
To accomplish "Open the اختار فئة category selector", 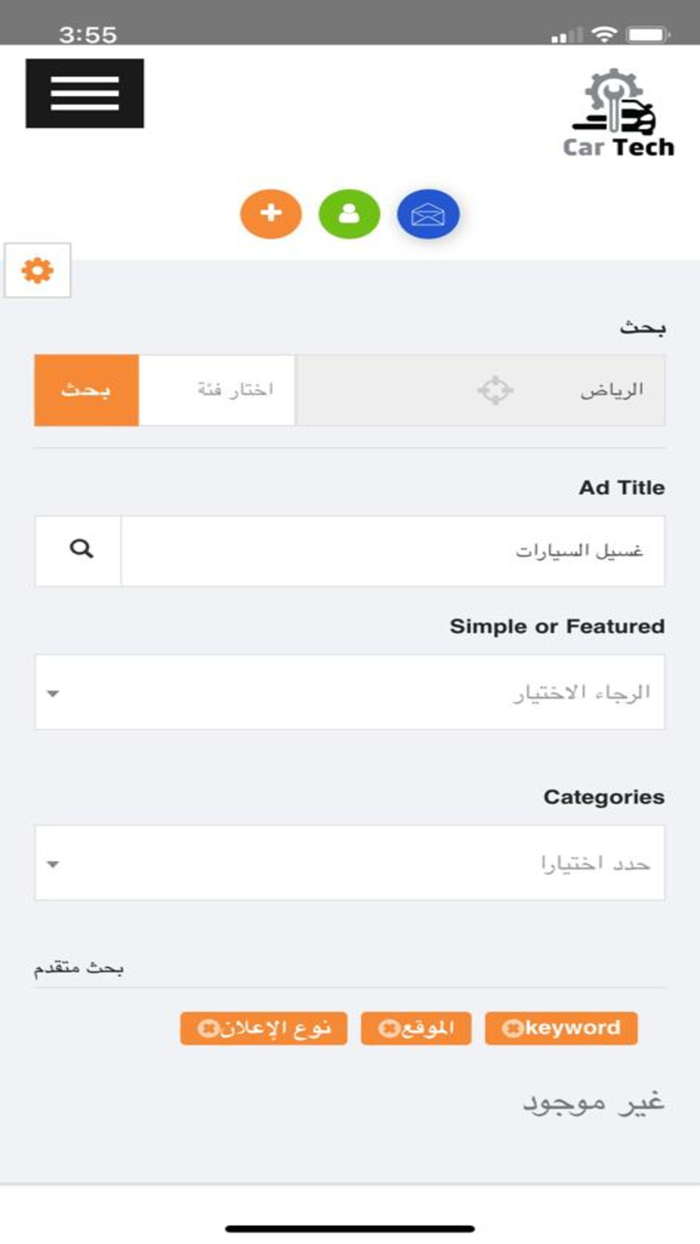I will click(x=217, y=390).
